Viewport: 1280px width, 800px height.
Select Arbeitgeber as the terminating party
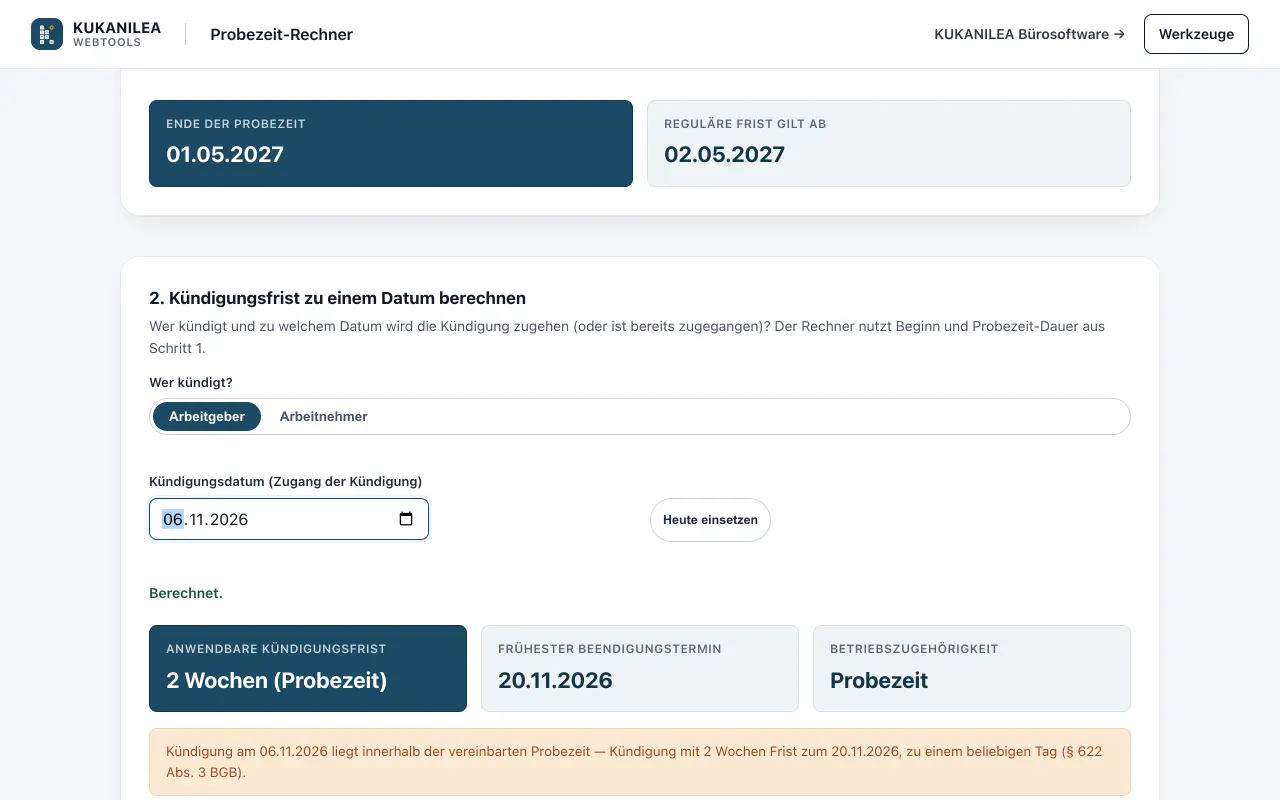tap(207, 416)
